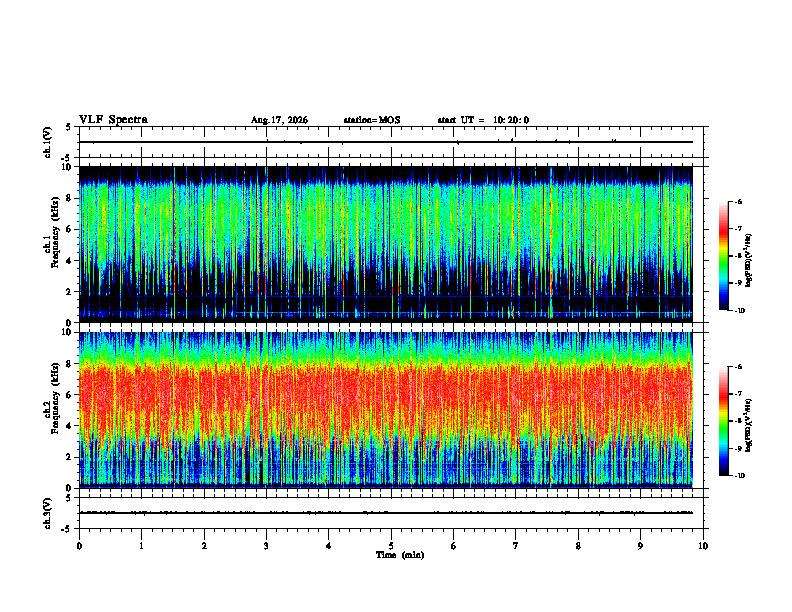
Task: Click the "6" kHz tick on ch.1 frequency axis
Action: click(x=70, y=230)
